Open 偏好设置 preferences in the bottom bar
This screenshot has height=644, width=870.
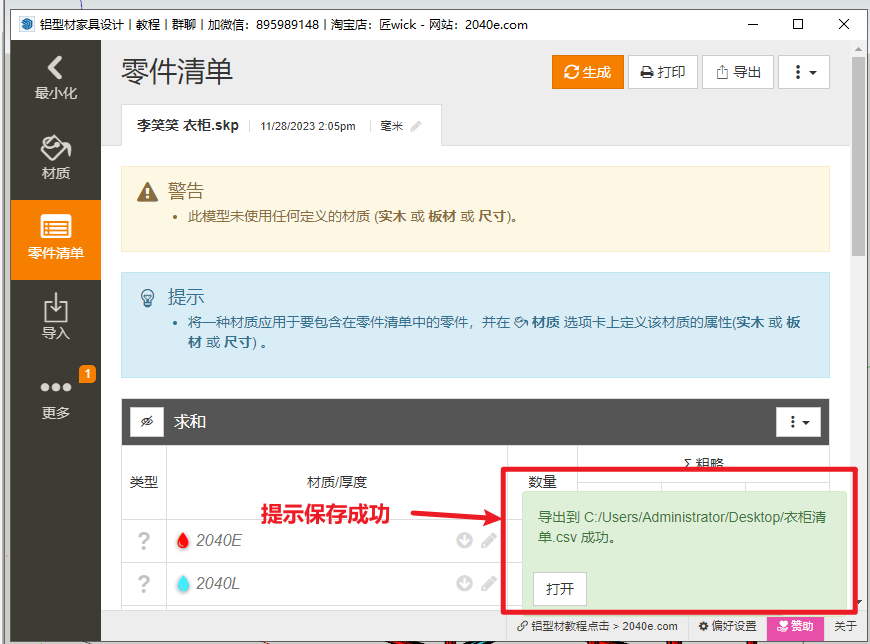coord(727,626)
